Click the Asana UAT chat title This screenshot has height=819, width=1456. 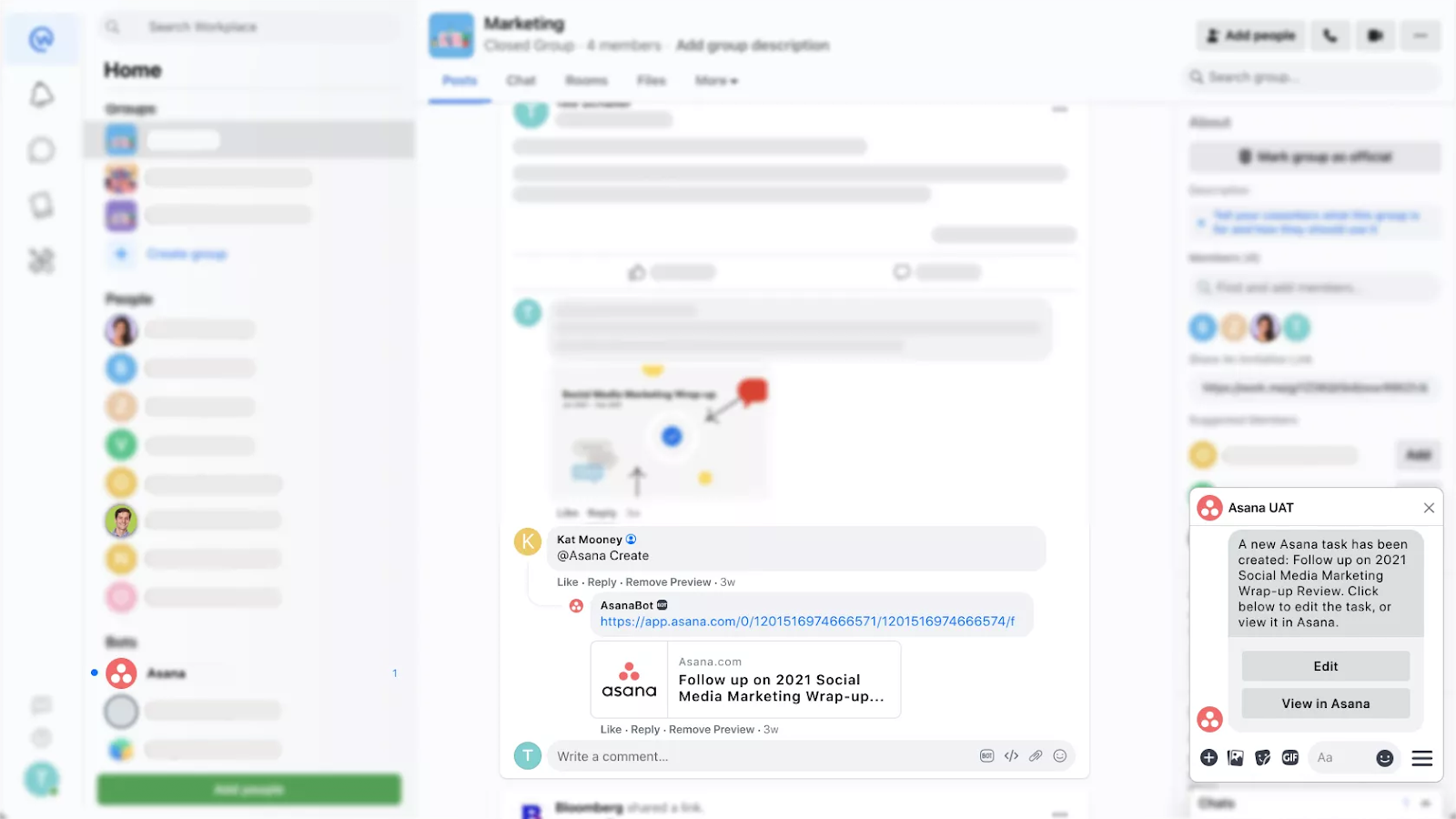tap(1261, 508)
